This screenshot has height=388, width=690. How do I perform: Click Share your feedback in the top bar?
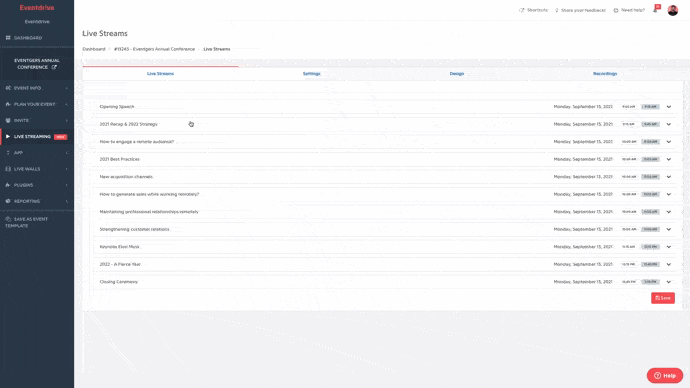[x=580, y=10]
